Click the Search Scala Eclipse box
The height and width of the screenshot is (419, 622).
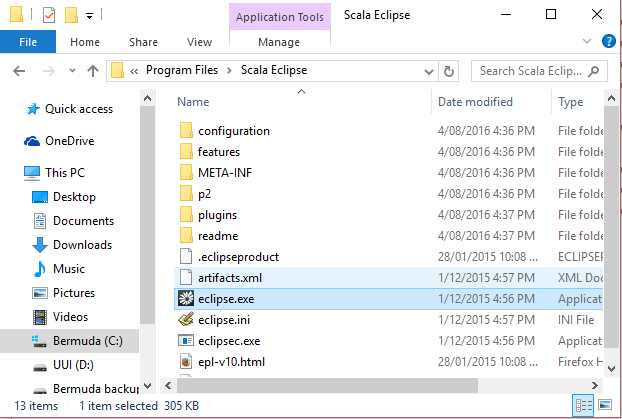[539, 71]
